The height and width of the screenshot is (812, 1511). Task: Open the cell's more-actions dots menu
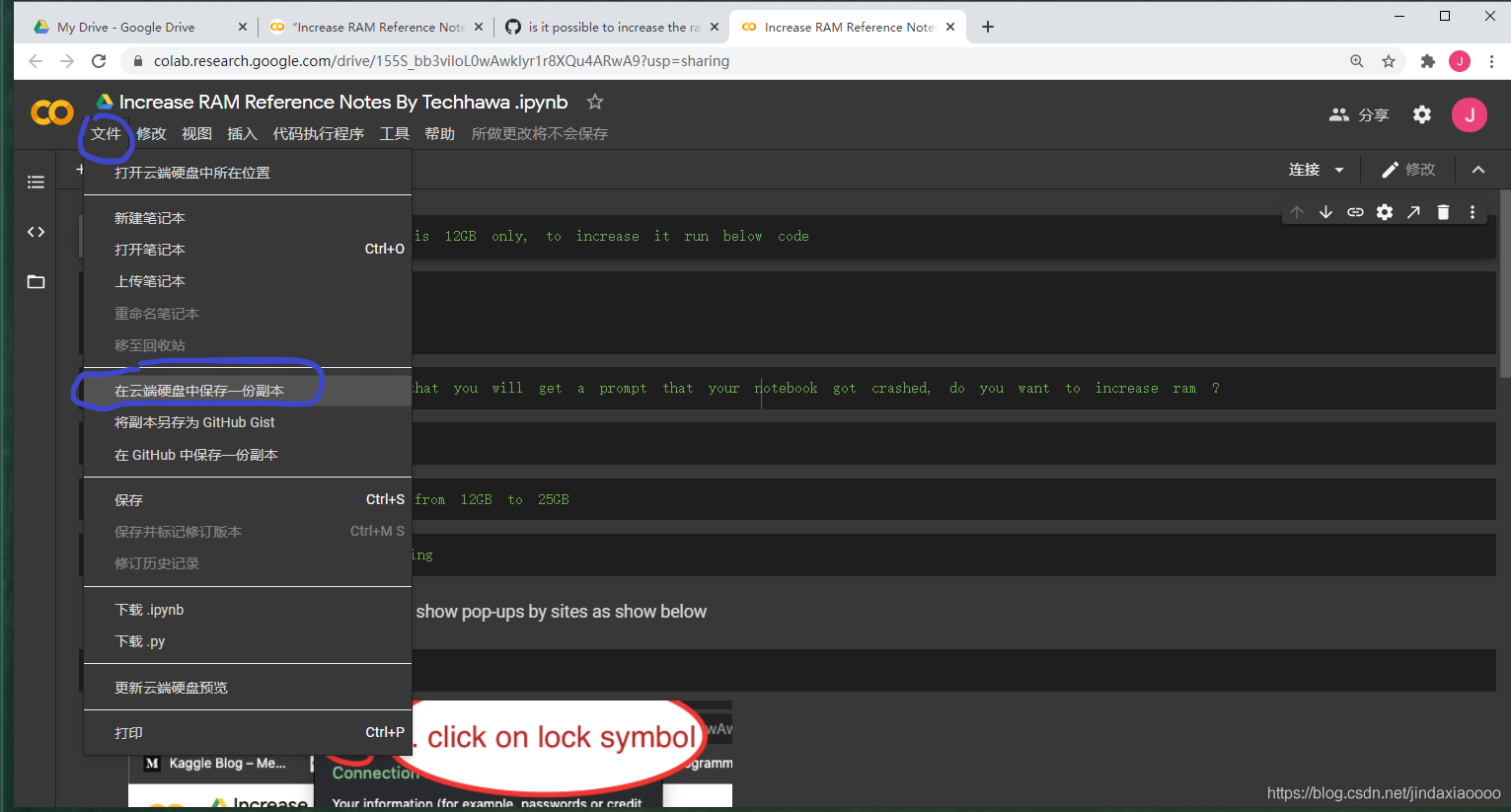point(1472,211)
